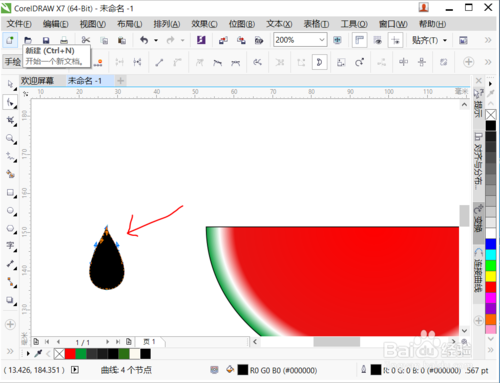
Task: Click the eyedropper icon beside document palette
Action: (38, 353)
